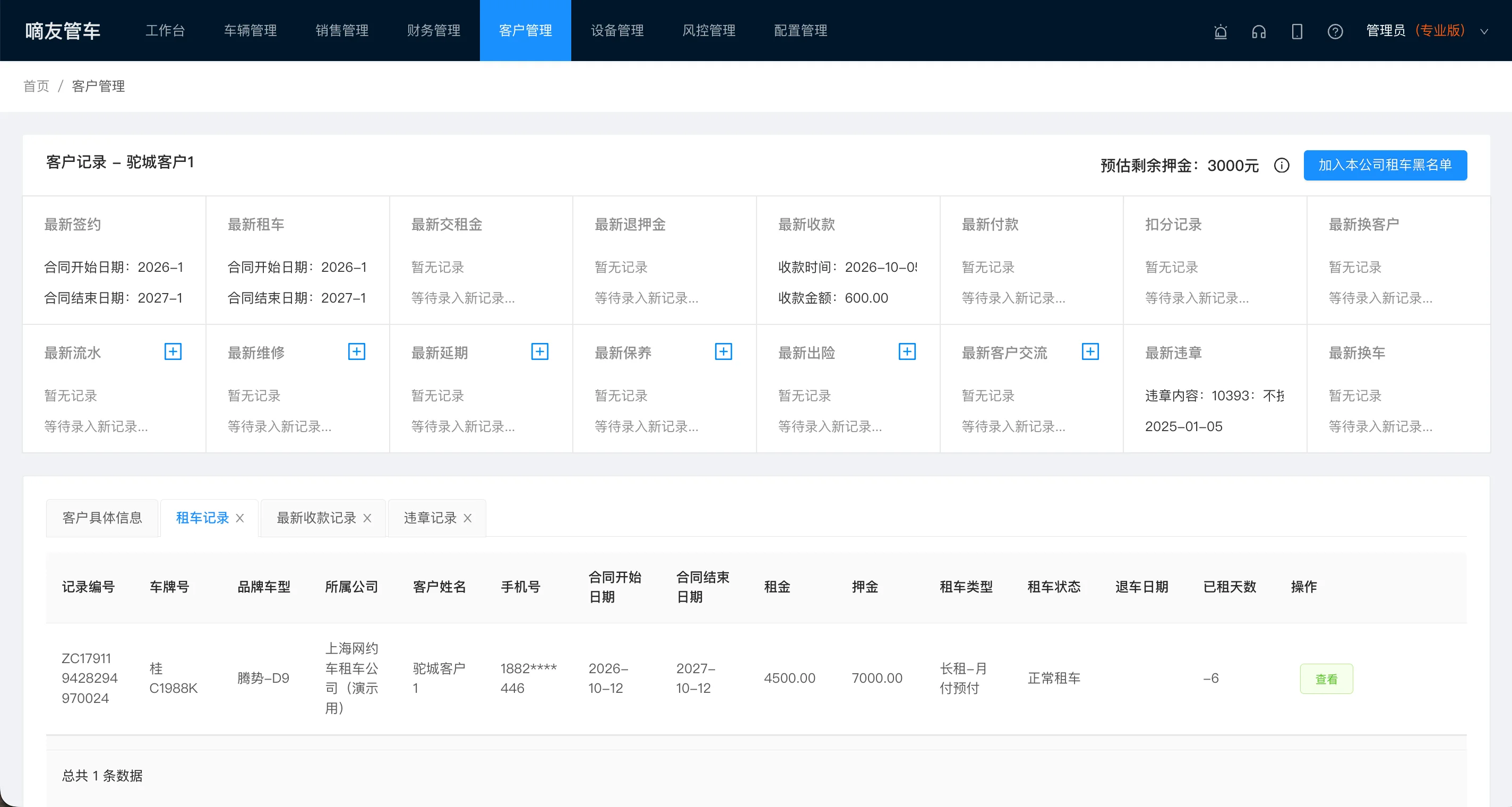
Task: Add a new 最新保养 record
Action: coord(723,351)
